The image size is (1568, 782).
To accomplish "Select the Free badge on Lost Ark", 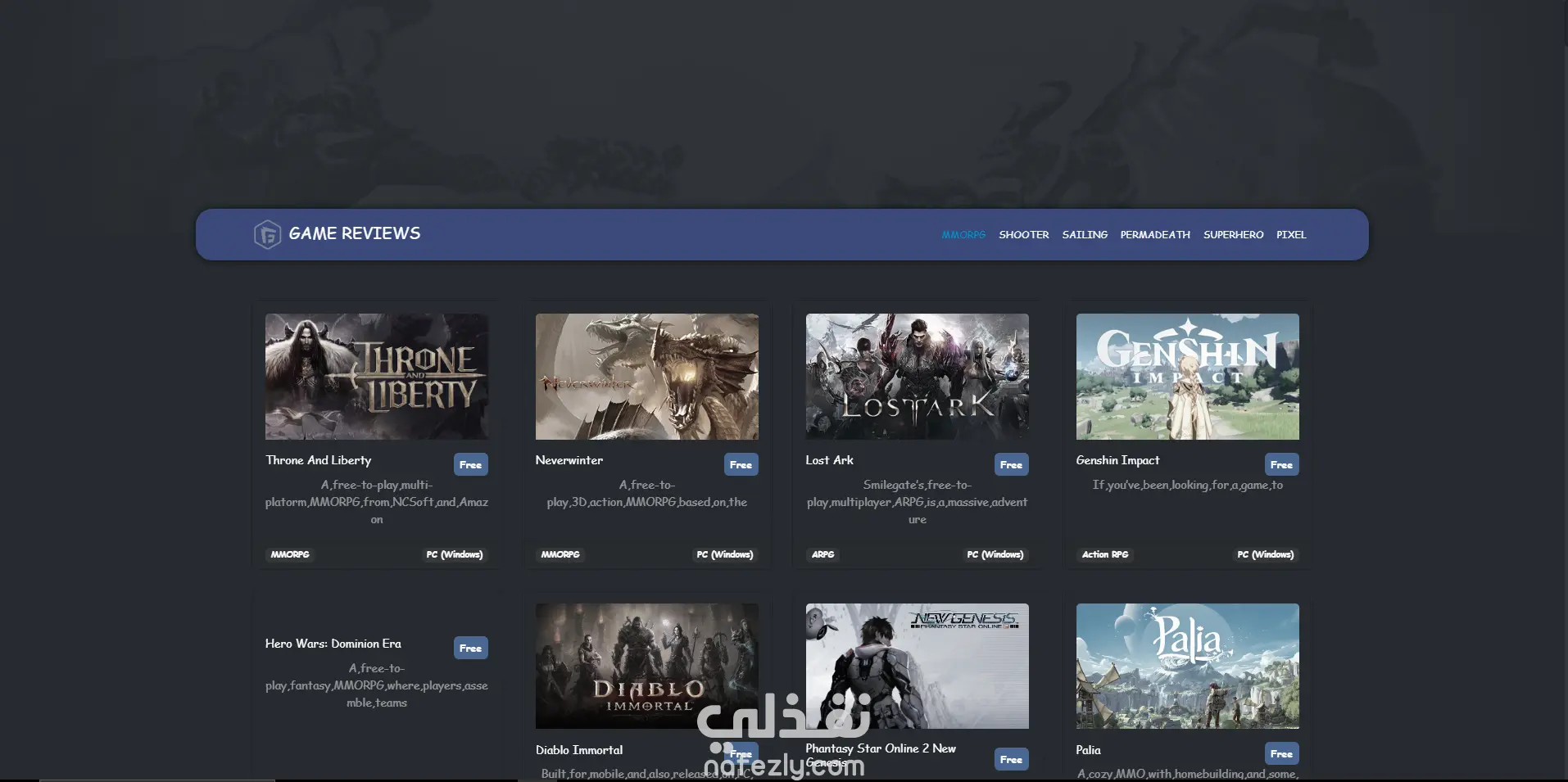I will click(1012, 464).
